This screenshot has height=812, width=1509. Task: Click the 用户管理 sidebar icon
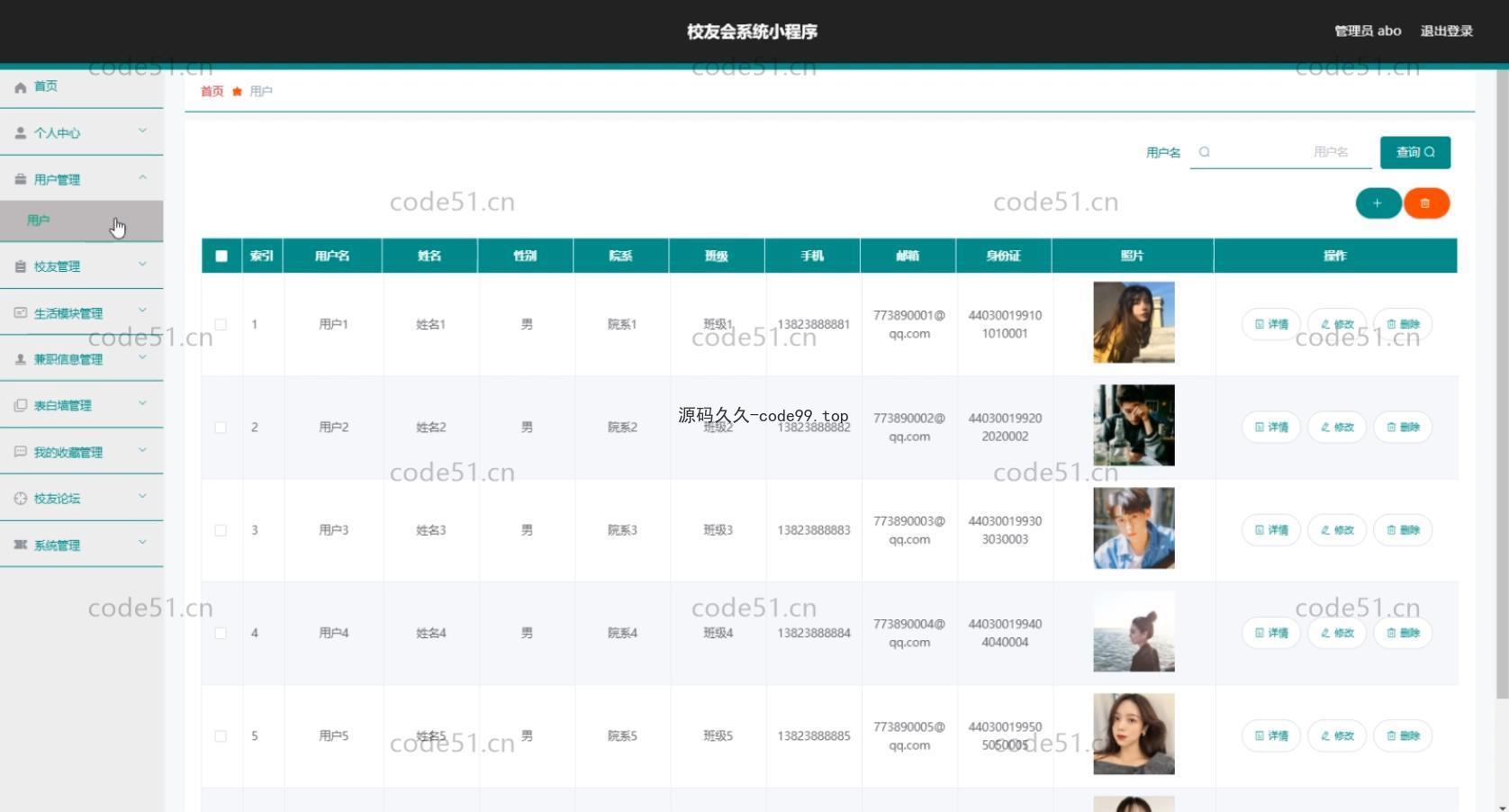point(20,180)
